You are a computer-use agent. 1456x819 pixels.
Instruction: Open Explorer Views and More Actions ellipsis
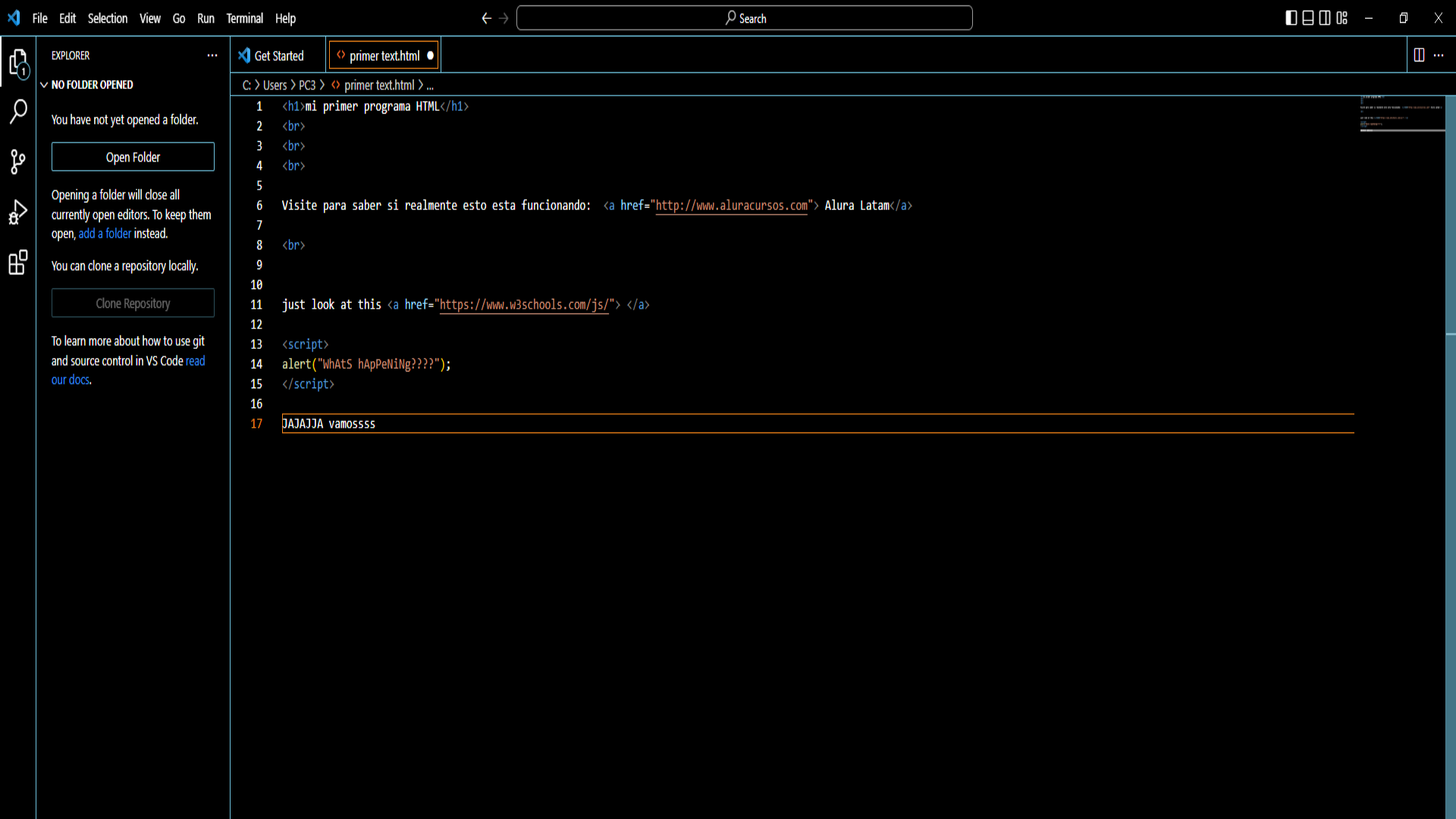click(x=212, y=55)
